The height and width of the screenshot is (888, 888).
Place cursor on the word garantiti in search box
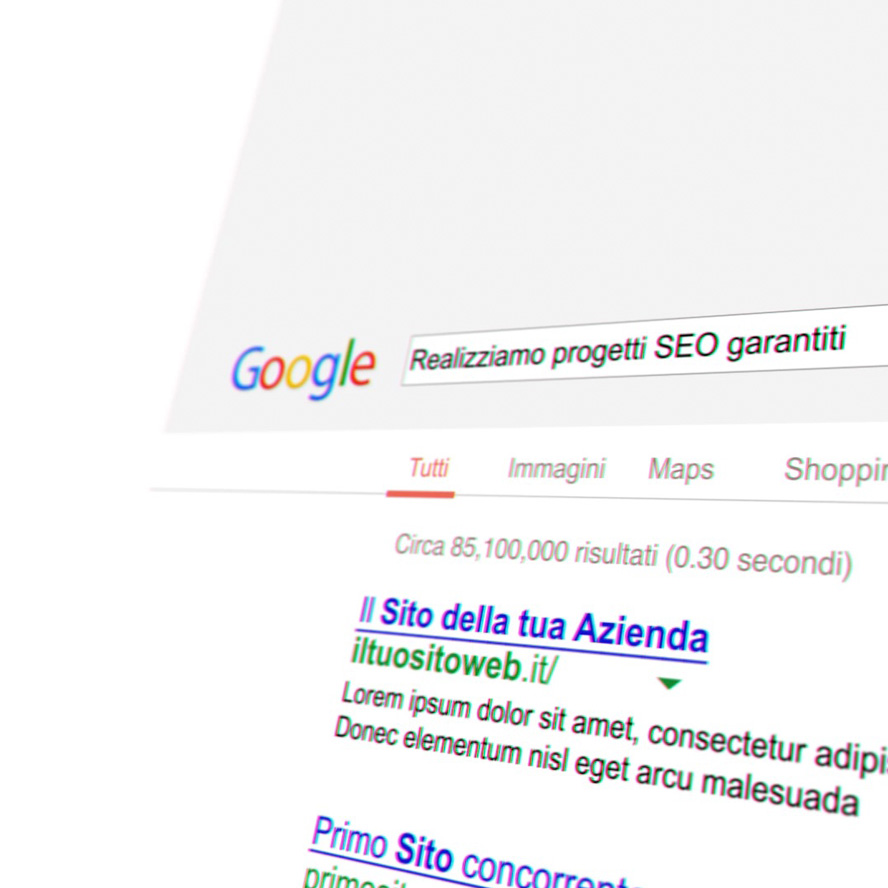point(787,341)
